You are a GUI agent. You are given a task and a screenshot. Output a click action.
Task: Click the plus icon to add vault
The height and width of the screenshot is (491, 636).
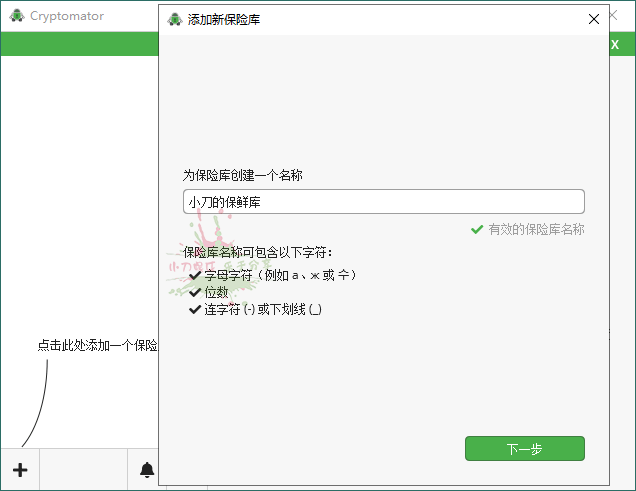pyautogui.click(x=20, y=469)
